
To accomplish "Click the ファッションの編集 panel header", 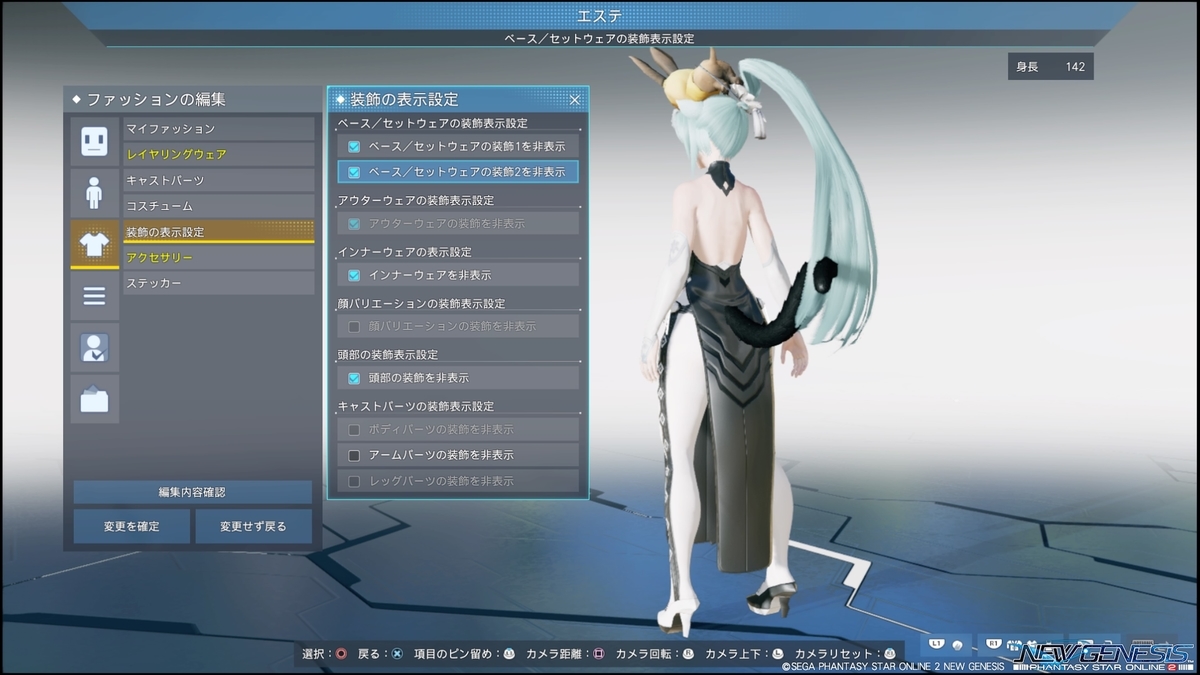I will click(192, 99).
